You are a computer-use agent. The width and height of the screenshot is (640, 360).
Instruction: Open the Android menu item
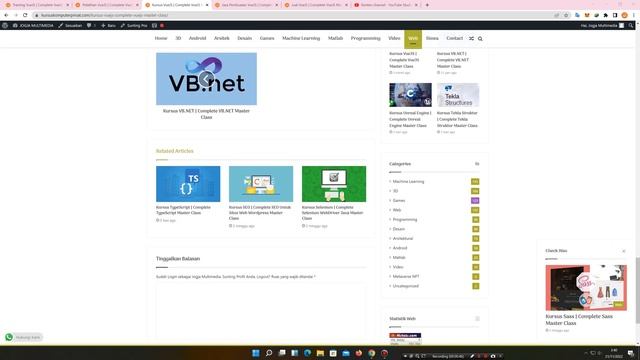(x=197, y=38)
